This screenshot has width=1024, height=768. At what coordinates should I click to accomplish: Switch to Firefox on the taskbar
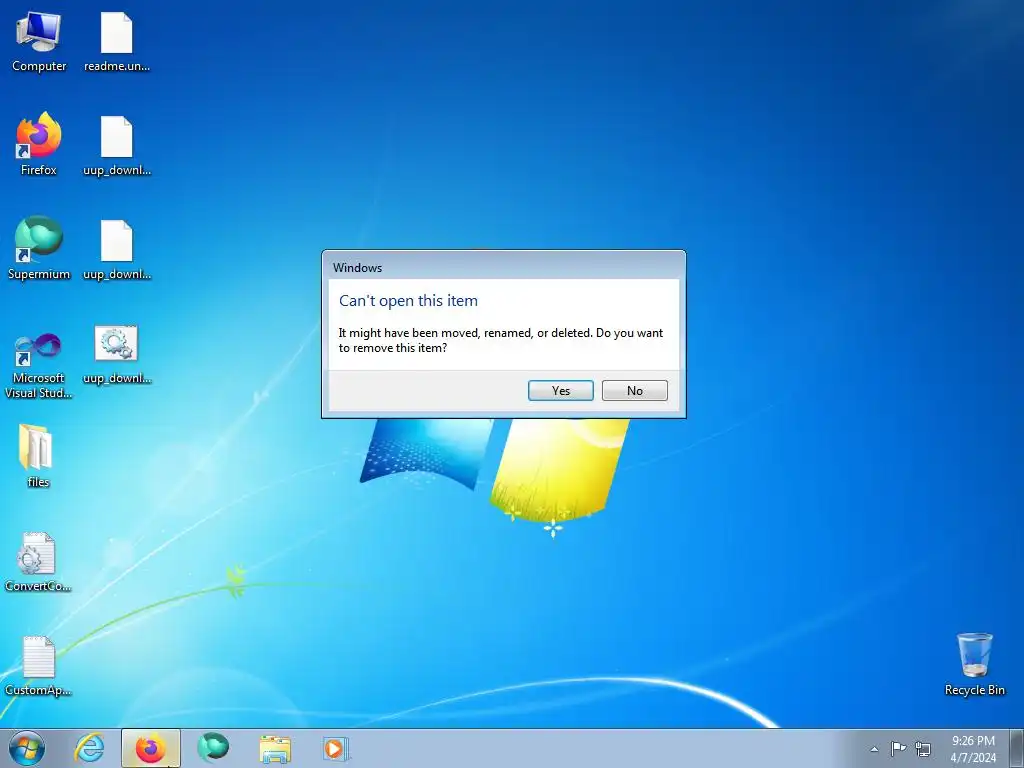coord(151,748)
